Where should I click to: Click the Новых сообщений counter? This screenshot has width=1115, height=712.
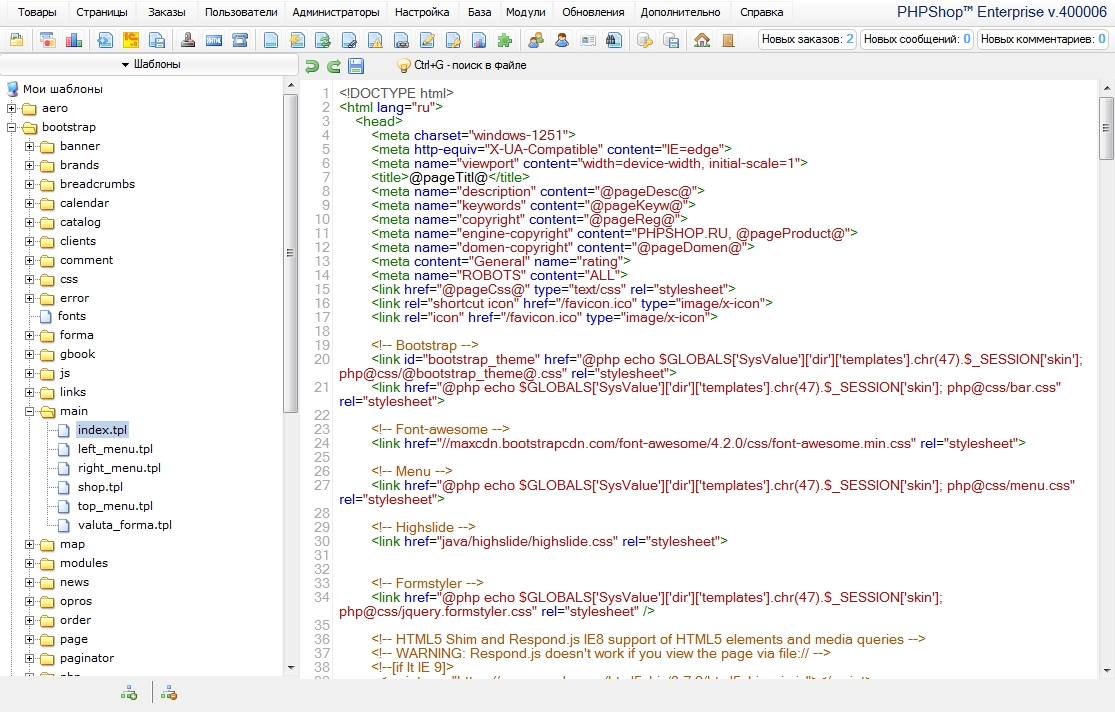click(917, 39)
